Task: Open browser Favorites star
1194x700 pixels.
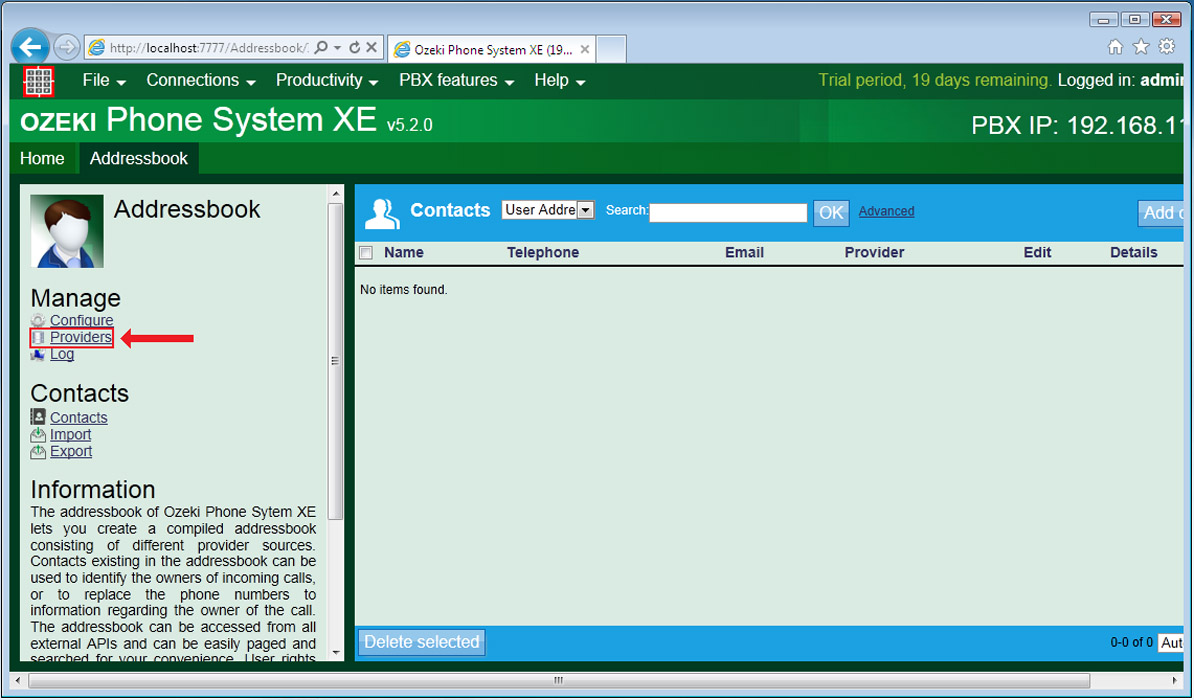Action: 1141,47
